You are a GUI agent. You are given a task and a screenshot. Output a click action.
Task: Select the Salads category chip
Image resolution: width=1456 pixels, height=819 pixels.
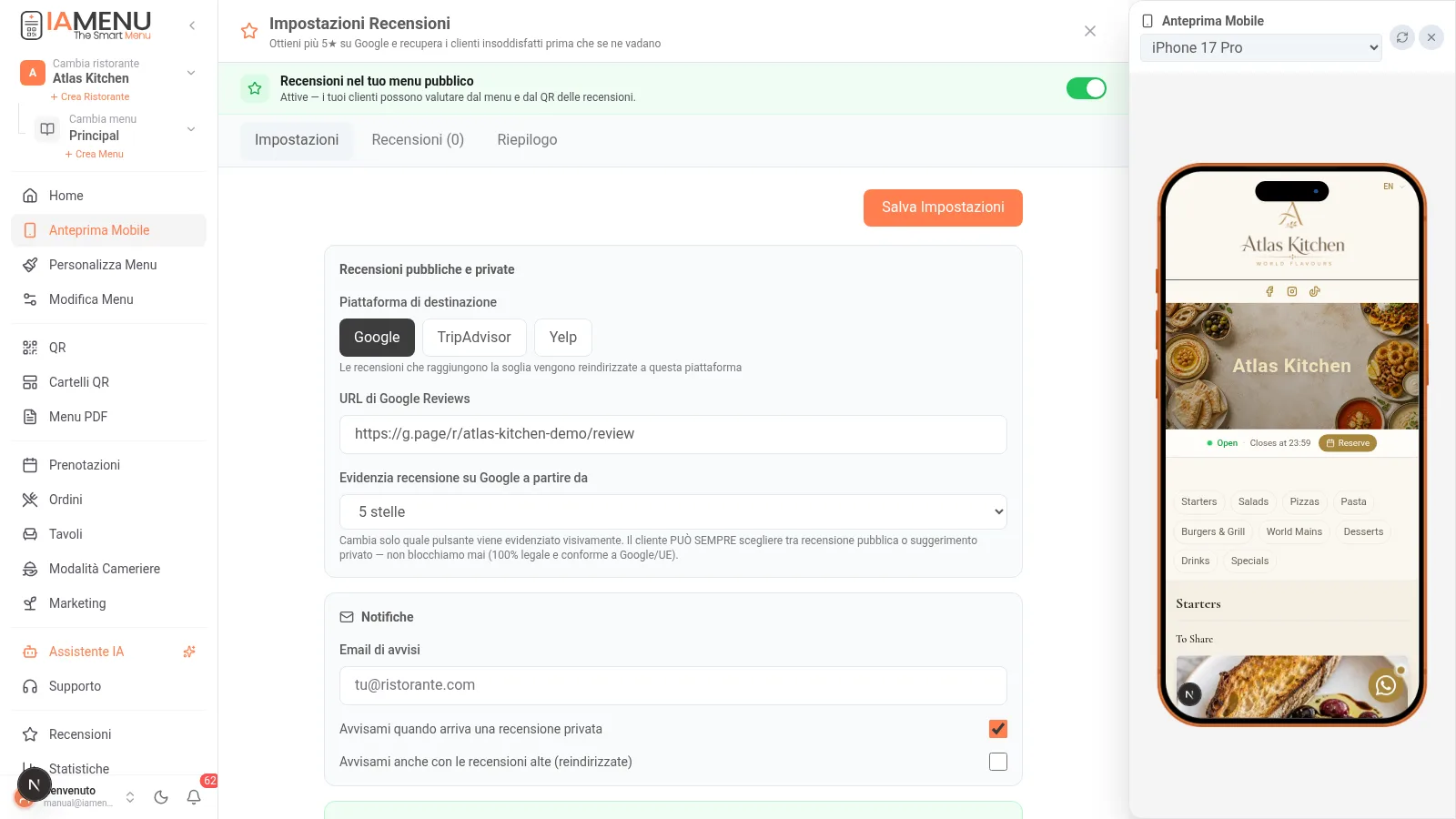[x=1253, y=502]
